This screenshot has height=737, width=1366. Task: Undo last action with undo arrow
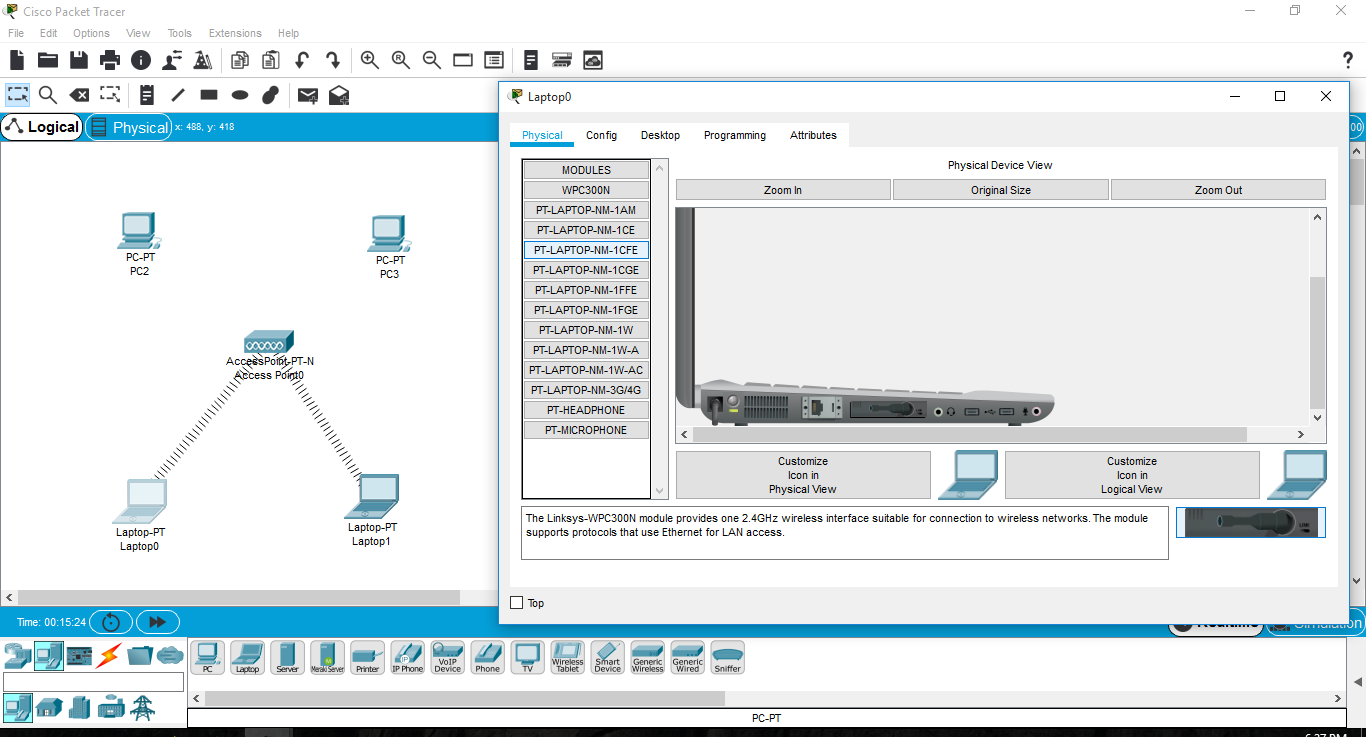(302, 60)
